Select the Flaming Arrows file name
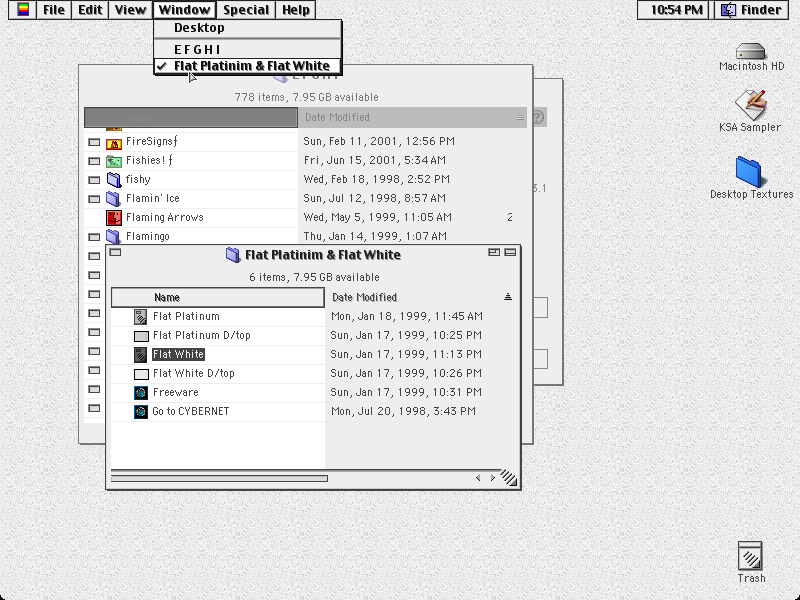800x600 pixels. (165, 217)
